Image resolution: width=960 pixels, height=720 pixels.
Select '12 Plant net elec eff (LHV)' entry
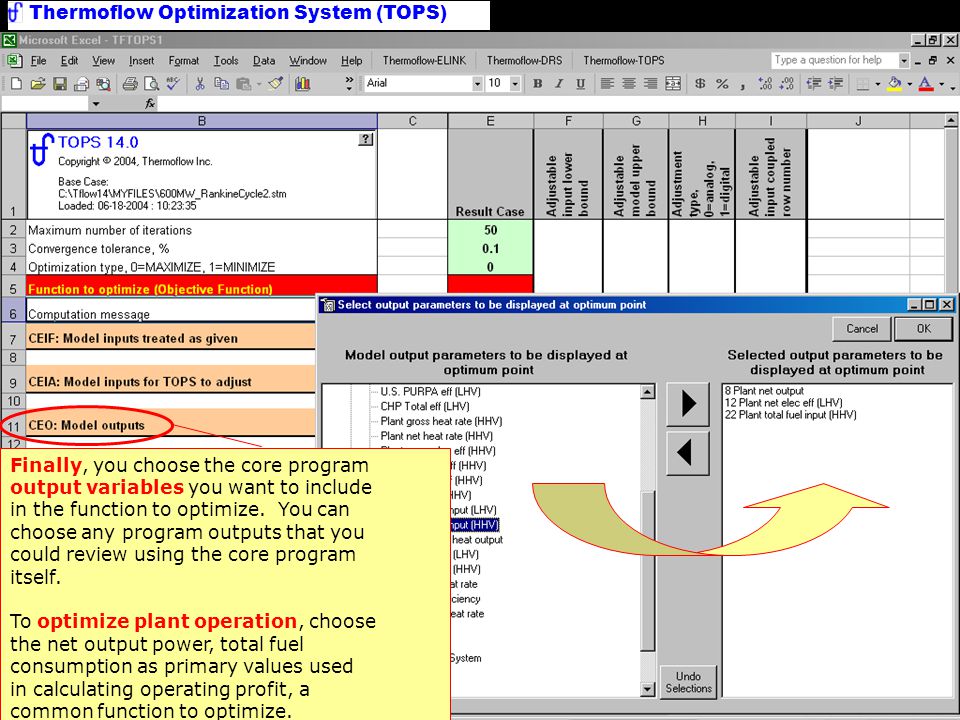[x=783, y=403]
